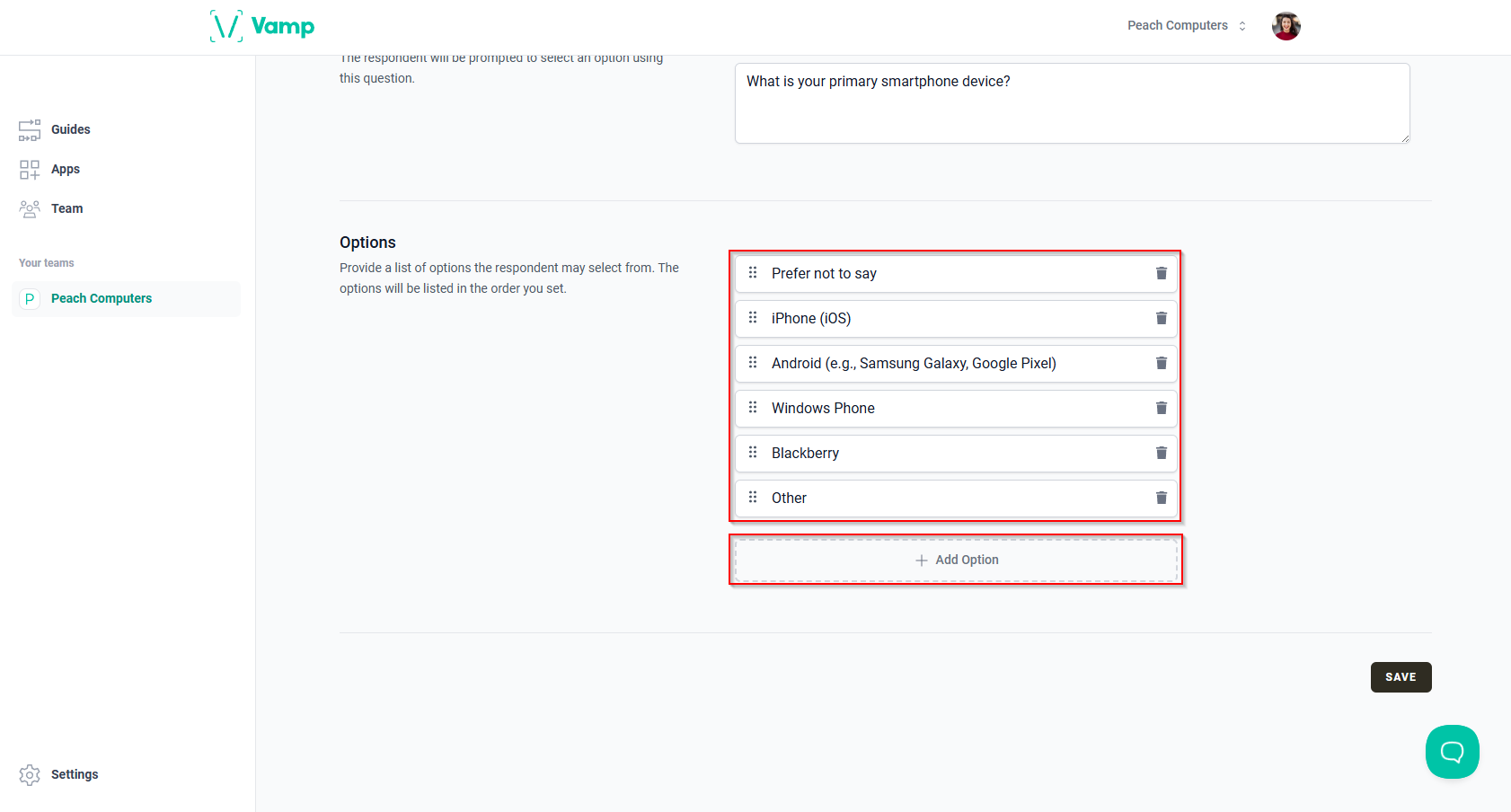The height and width of the screenshot is (812, 1511).
Task: Delete the Blackberry option
Action: 1161,453
